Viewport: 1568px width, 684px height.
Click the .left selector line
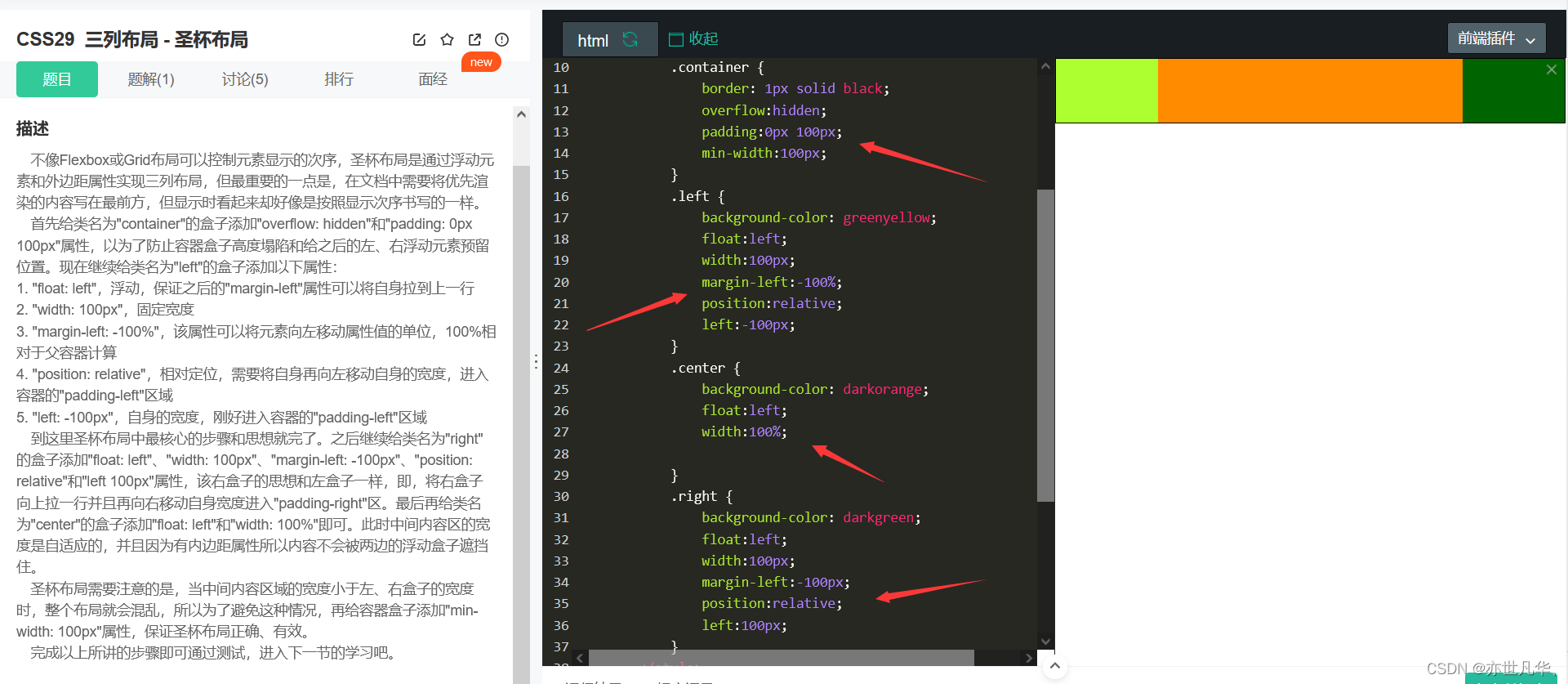[697, 196]
